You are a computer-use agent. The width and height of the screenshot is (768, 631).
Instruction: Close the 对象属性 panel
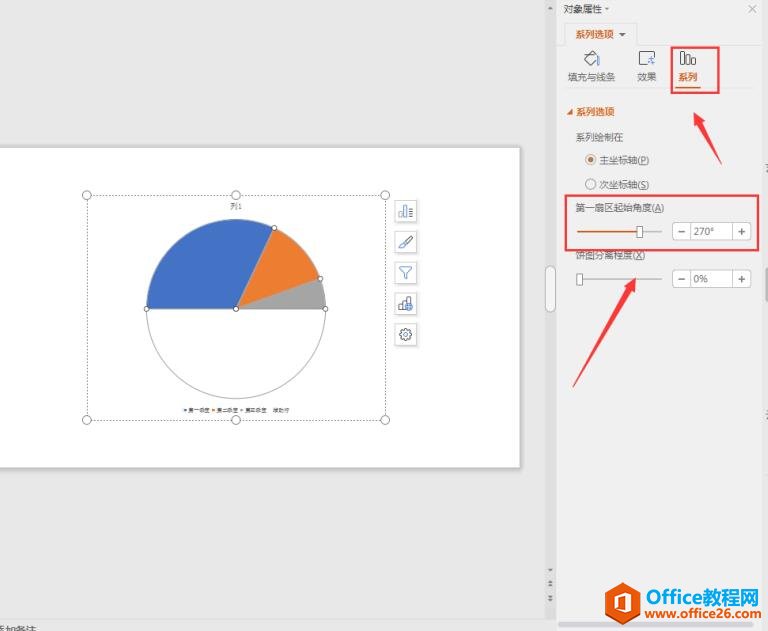[752, 9]
